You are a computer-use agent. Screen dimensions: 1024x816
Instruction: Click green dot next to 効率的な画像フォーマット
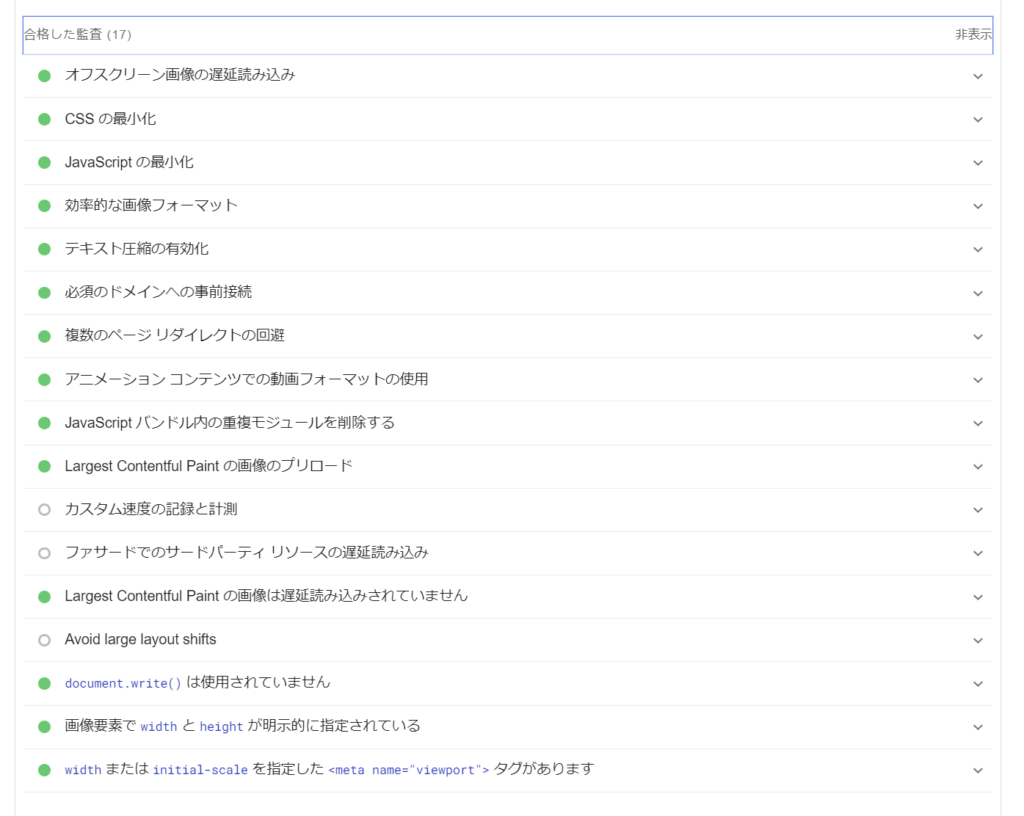coord(44,206)
